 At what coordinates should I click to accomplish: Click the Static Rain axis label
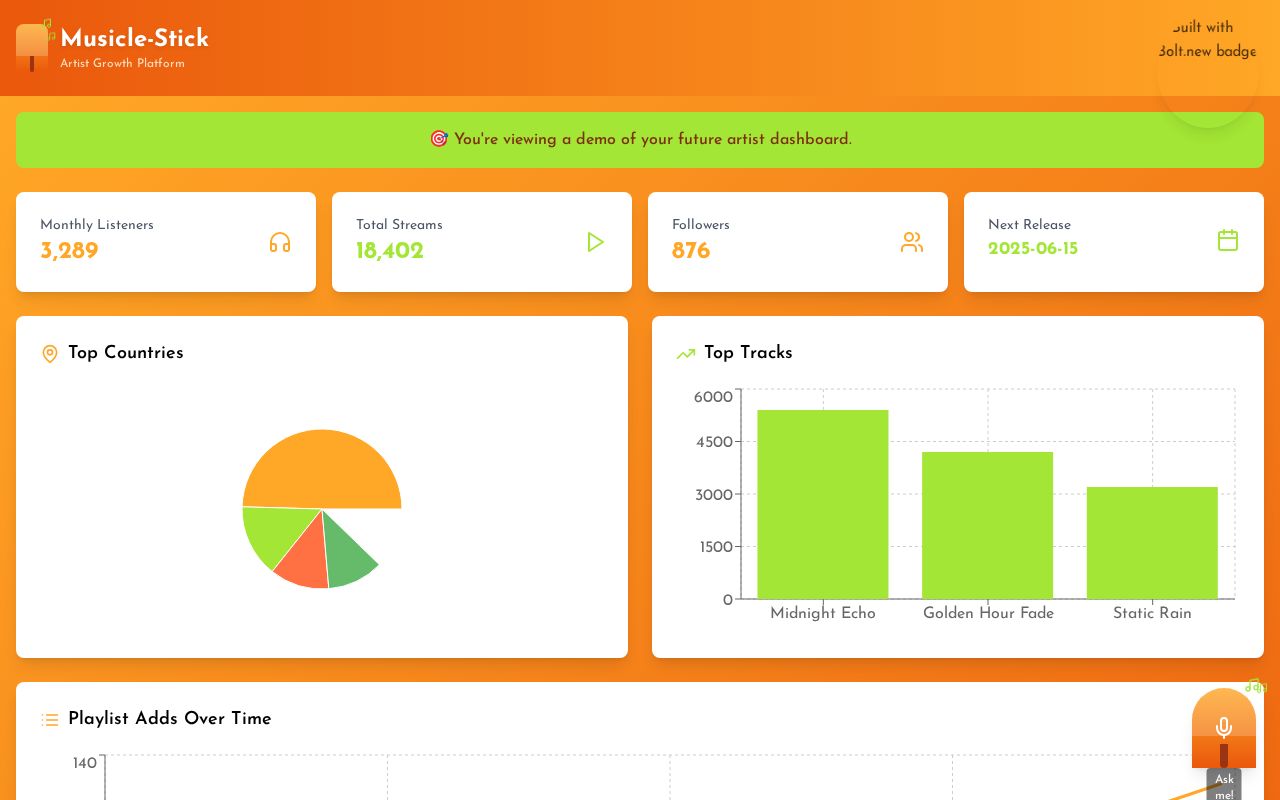coord(1152,613)
